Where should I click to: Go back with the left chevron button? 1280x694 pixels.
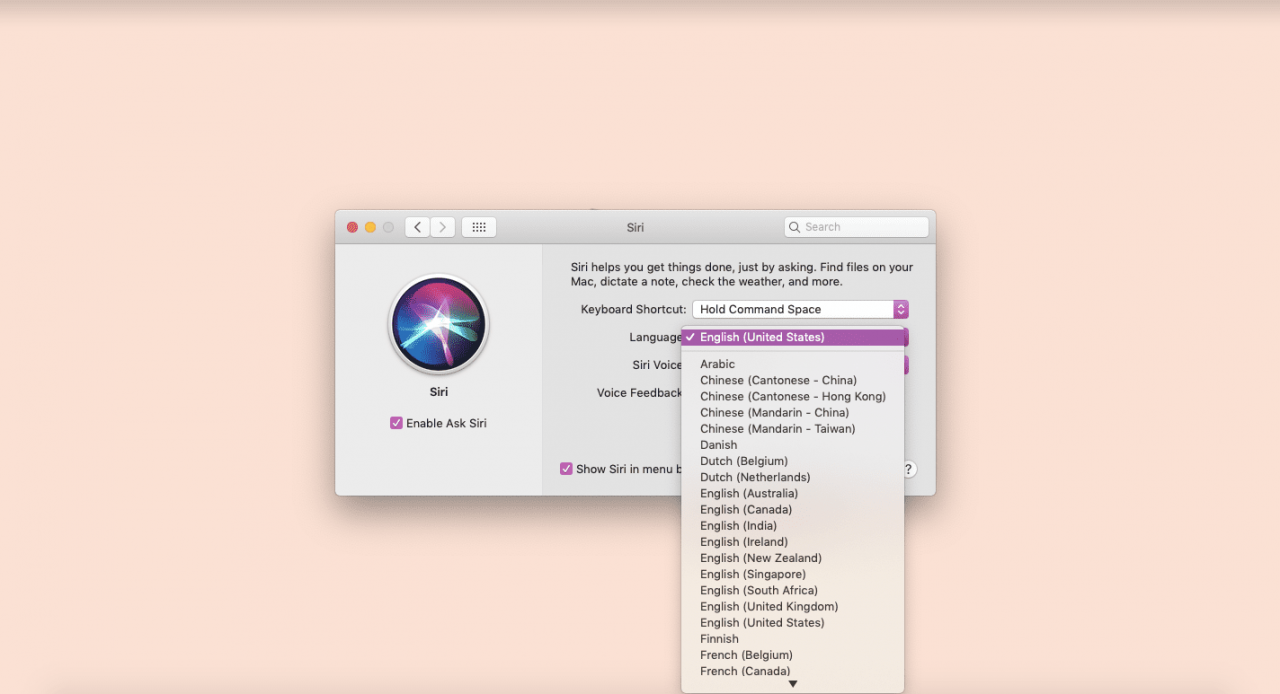click(418, 227)
